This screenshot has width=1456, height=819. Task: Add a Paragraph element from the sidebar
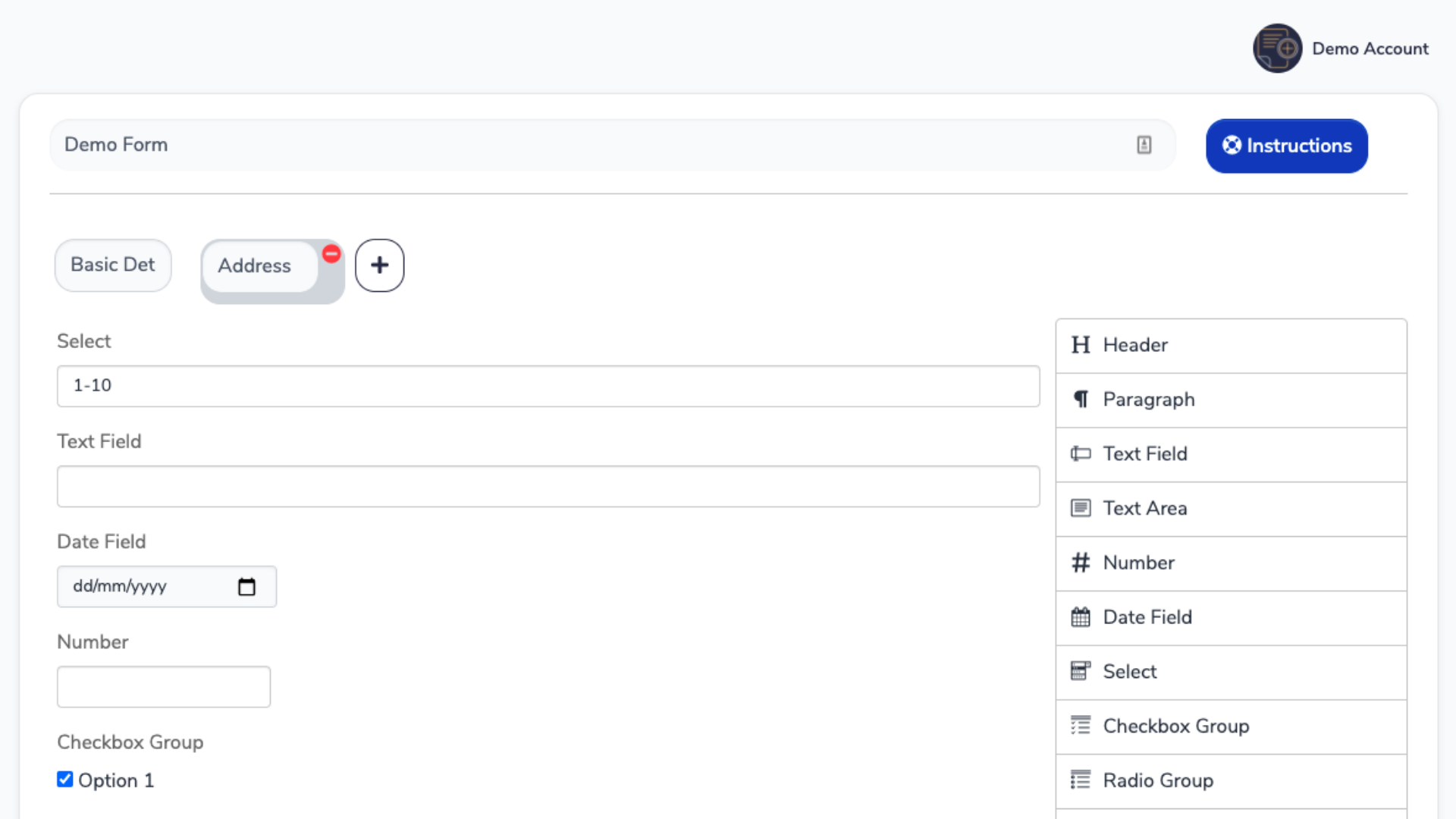(x=1148, y=400)
